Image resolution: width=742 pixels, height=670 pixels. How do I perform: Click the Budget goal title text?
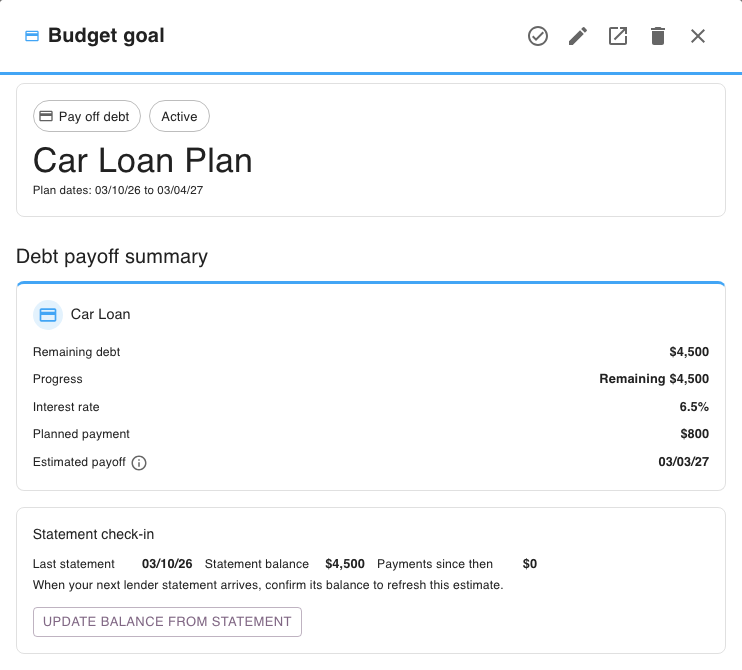106,35
